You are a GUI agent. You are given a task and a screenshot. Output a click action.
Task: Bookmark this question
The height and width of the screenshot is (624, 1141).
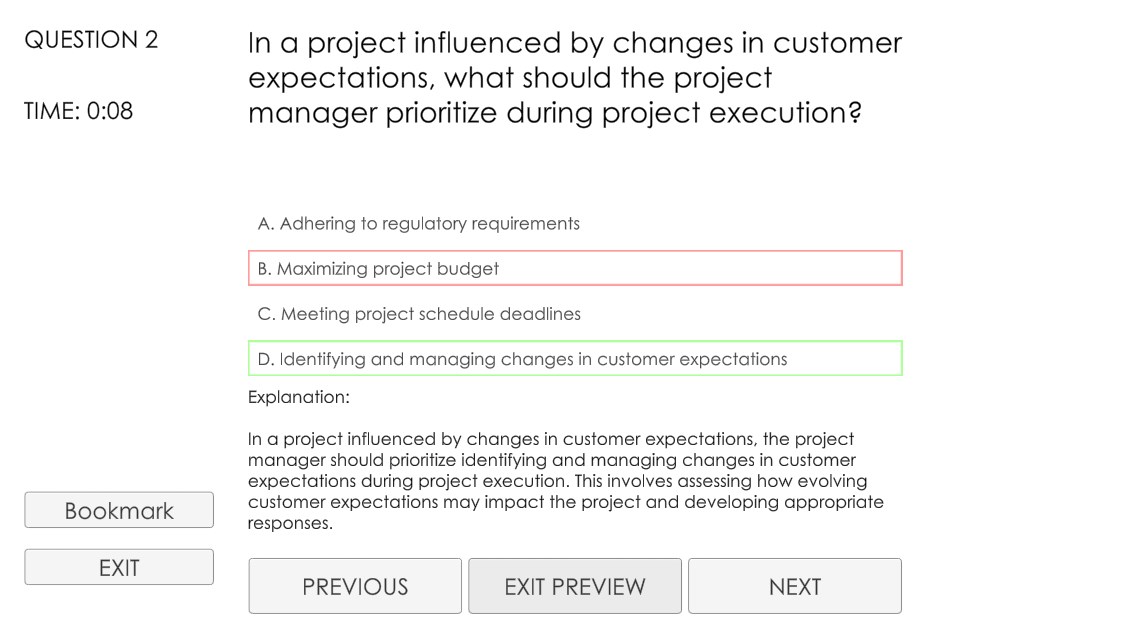click(119, 511)
